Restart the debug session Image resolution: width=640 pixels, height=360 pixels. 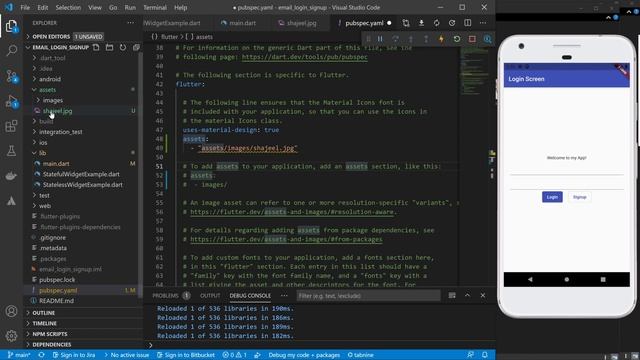457,39
